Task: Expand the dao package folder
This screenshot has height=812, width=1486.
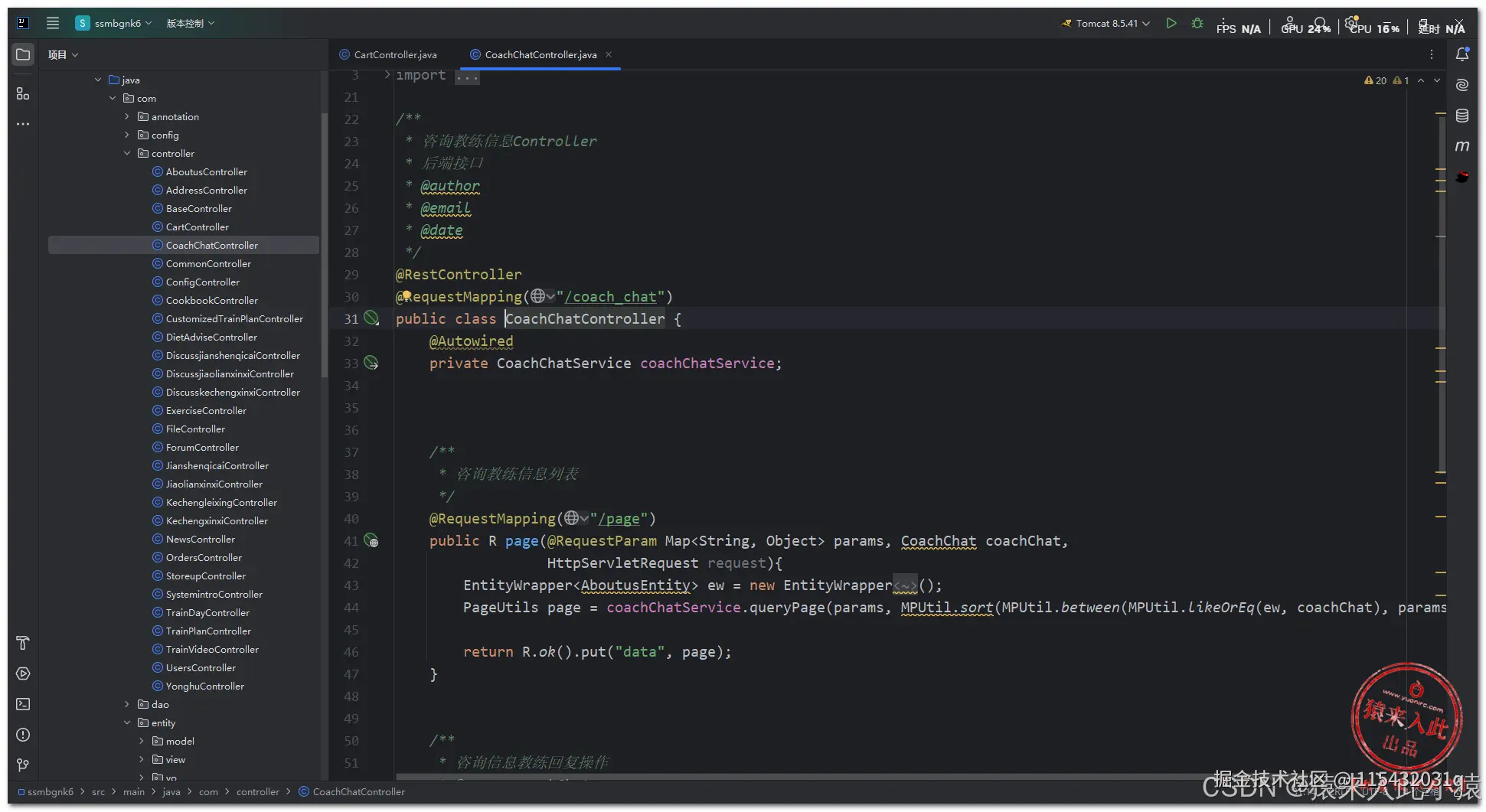Action: 127,704
